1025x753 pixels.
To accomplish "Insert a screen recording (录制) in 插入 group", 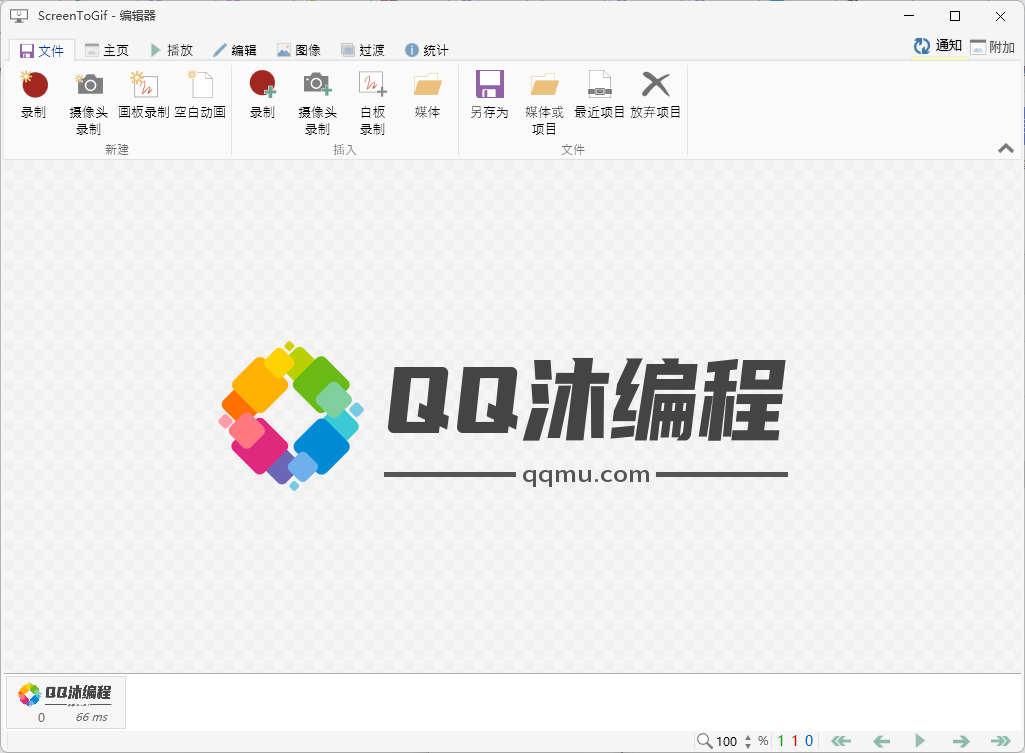I will (x=262, y=95).
